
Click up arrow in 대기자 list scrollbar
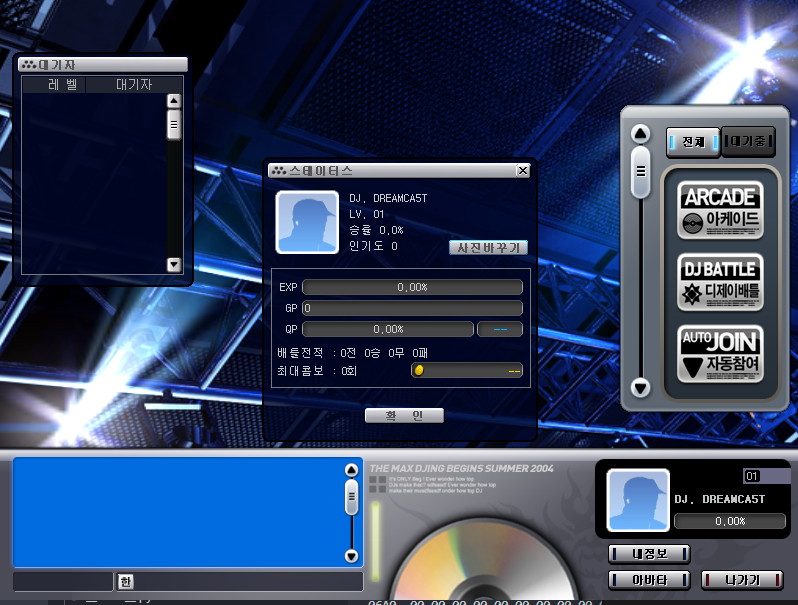tap(174, 101)
